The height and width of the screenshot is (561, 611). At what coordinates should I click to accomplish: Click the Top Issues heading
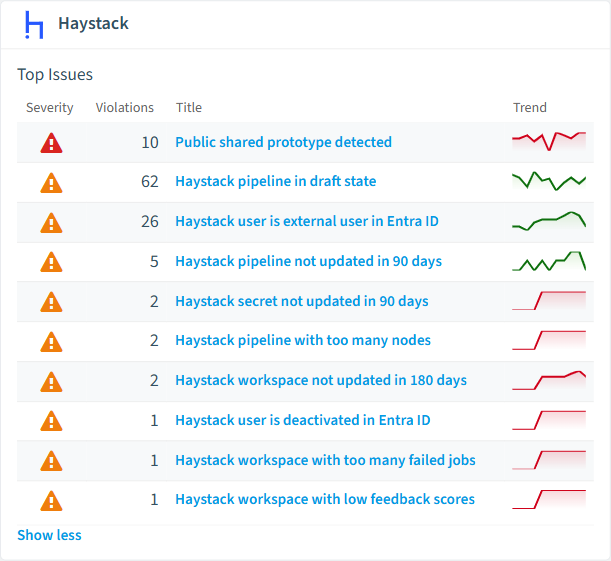coord(55,74)
